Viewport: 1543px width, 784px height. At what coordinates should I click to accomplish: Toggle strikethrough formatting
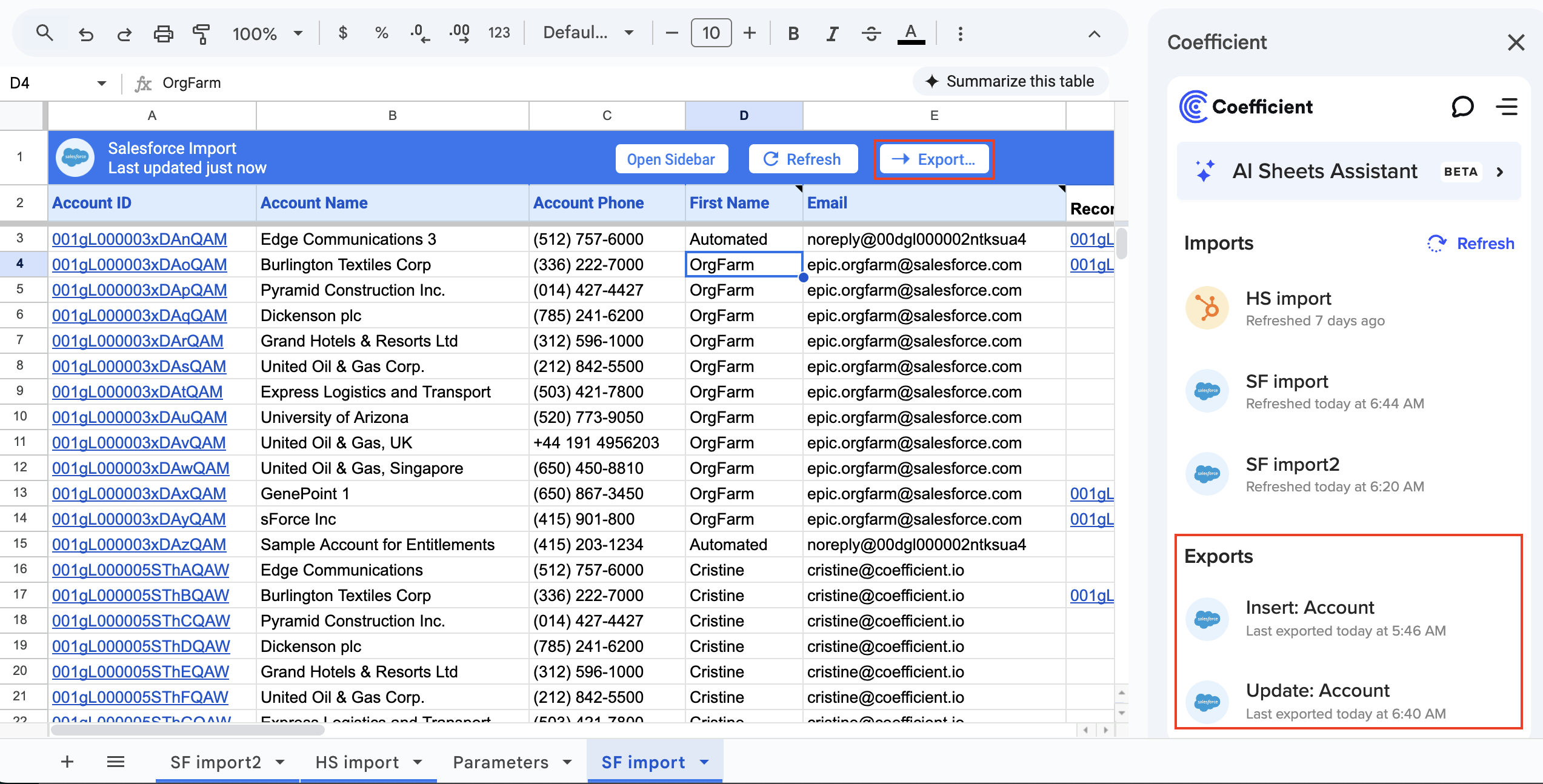coord(871,33)
